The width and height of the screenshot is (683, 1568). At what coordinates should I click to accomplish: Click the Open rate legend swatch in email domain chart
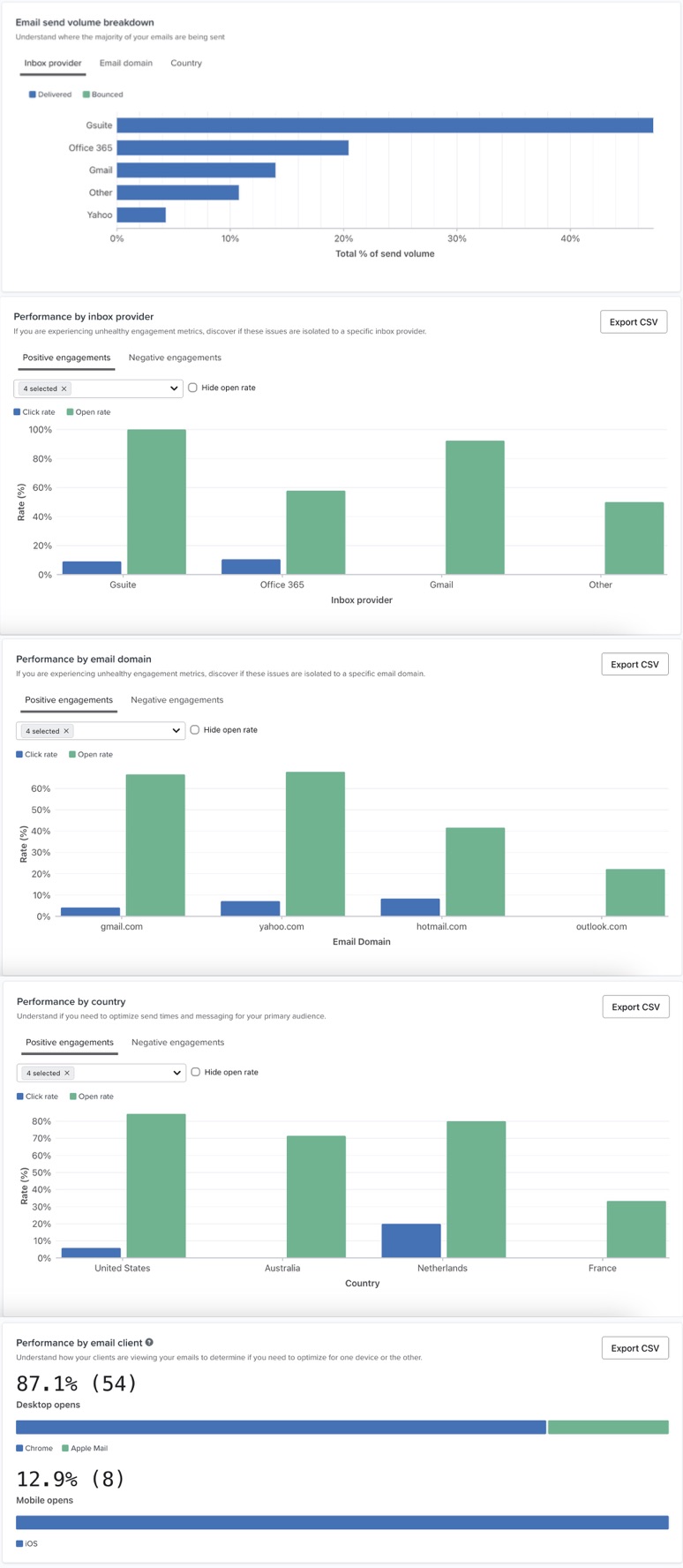[x=71, y=754]
